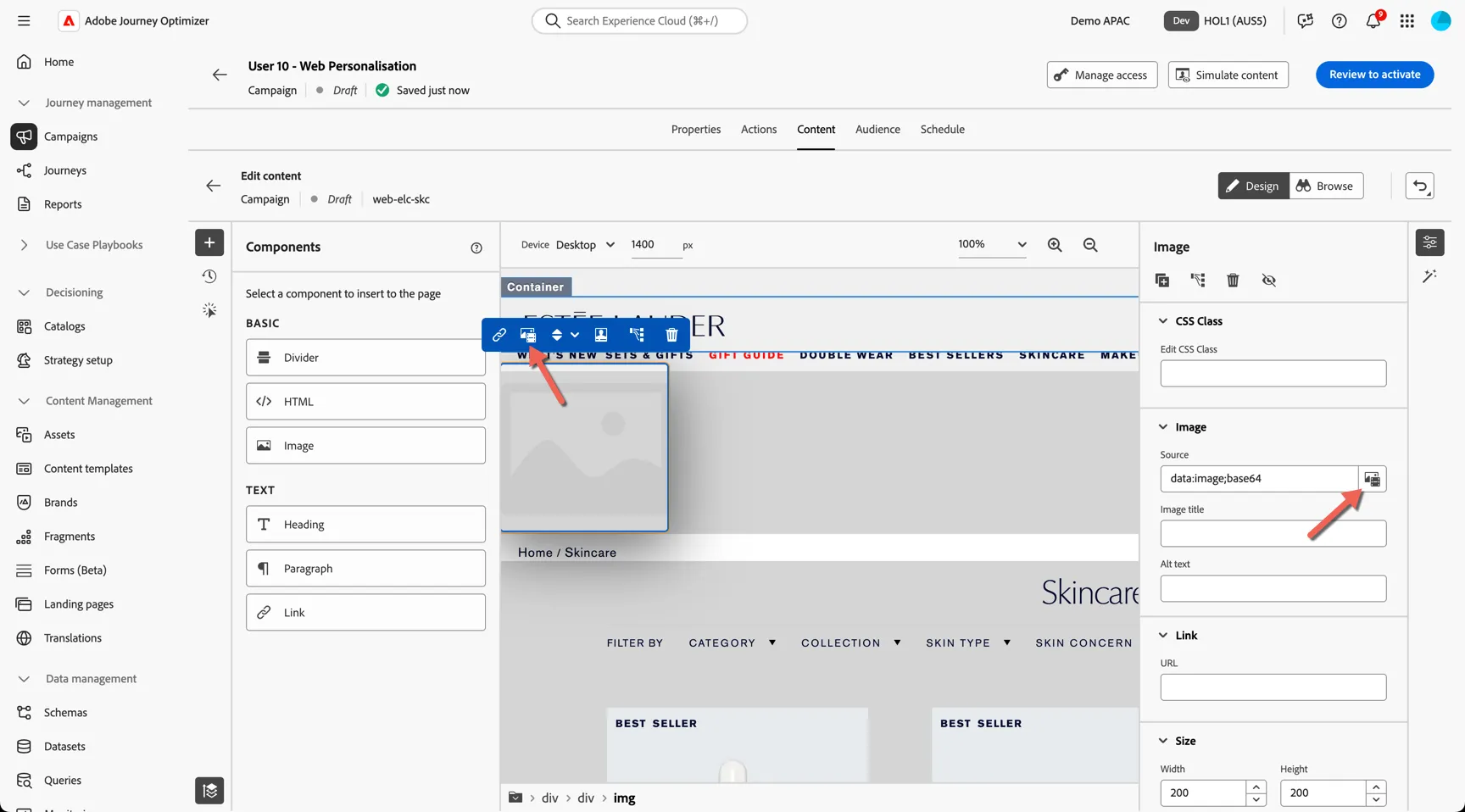Open the notifications bell
Viewport: 1465px width, 812px height.
click(x=1373, y=20)
